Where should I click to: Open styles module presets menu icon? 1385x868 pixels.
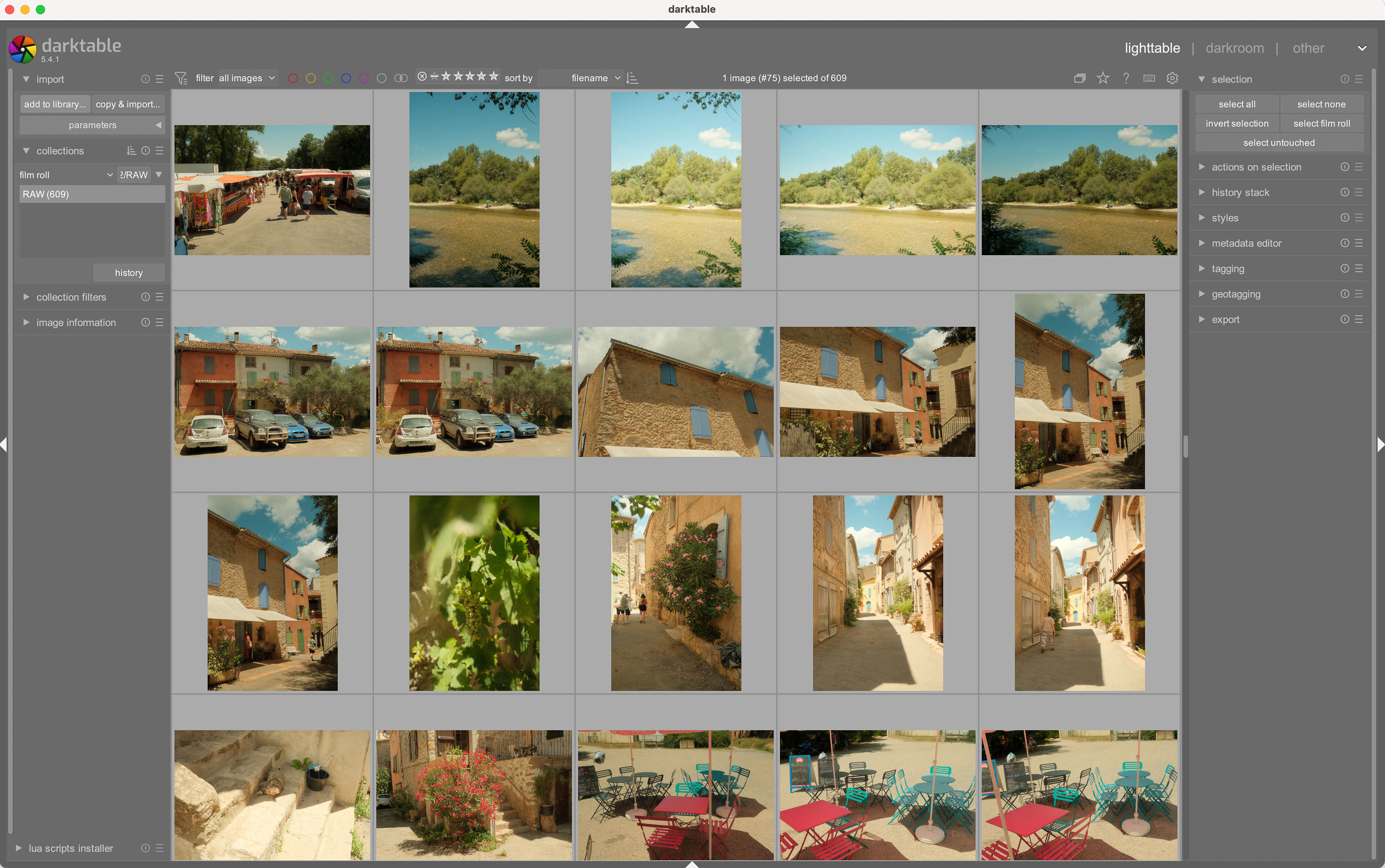click(x=1359, y=217)
